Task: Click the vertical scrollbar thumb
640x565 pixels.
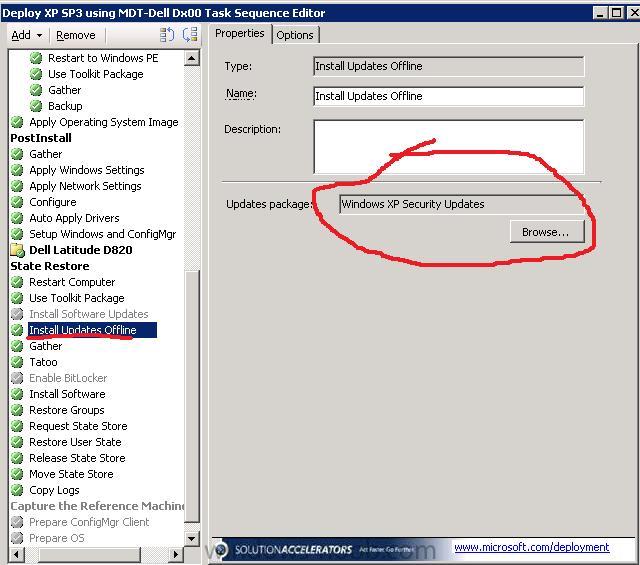Action: (x=191, y=396)
